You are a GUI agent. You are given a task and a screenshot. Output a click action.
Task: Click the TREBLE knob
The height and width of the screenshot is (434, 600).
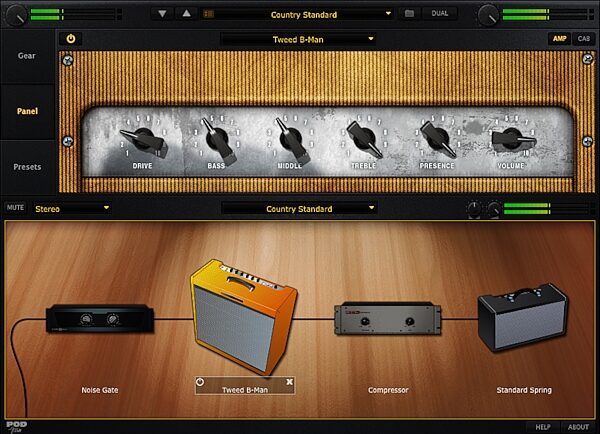pyautogui.click(x=364, y=139)
